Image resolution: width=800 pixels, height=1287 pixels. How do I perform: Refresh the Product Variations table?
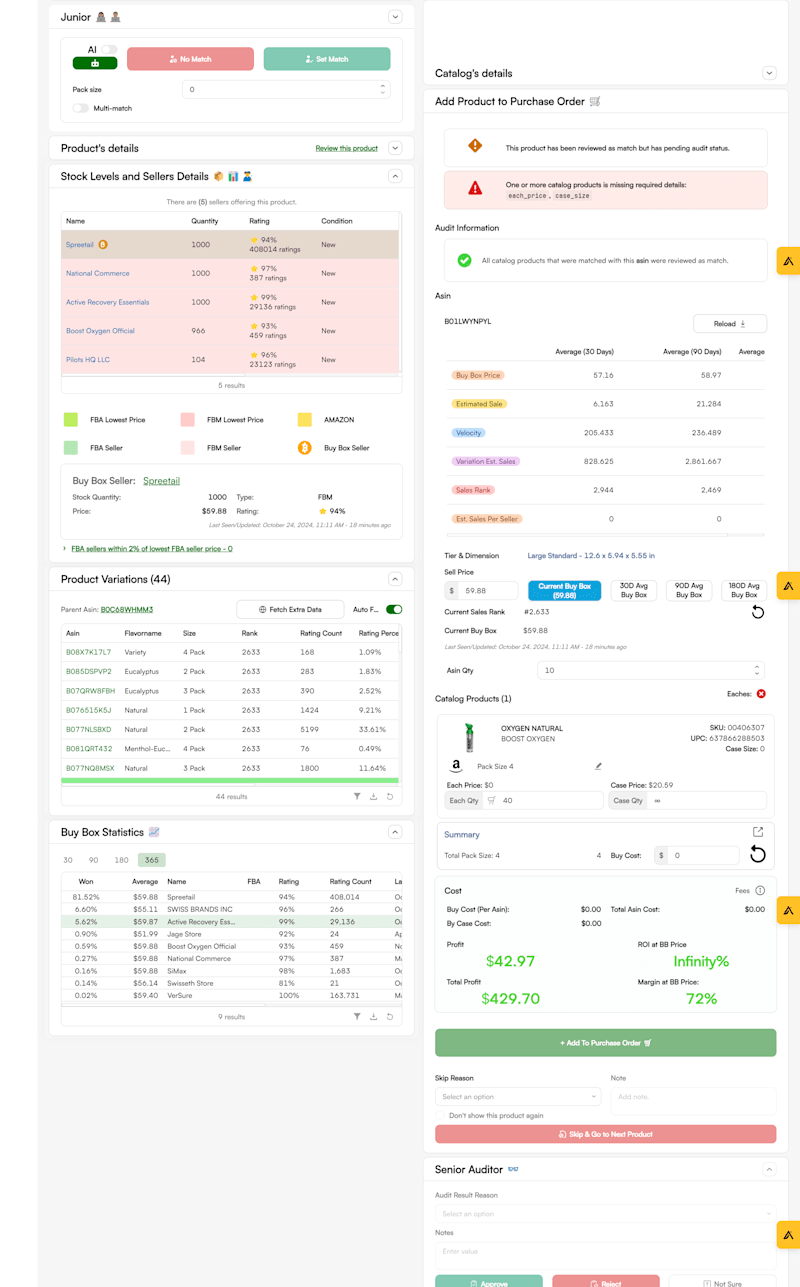[389, 796]
